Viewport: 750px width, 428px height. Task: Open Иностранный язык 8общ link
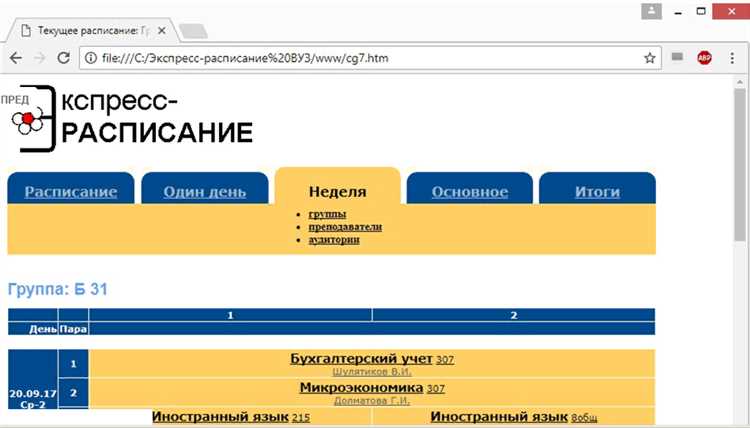[514, 417]
